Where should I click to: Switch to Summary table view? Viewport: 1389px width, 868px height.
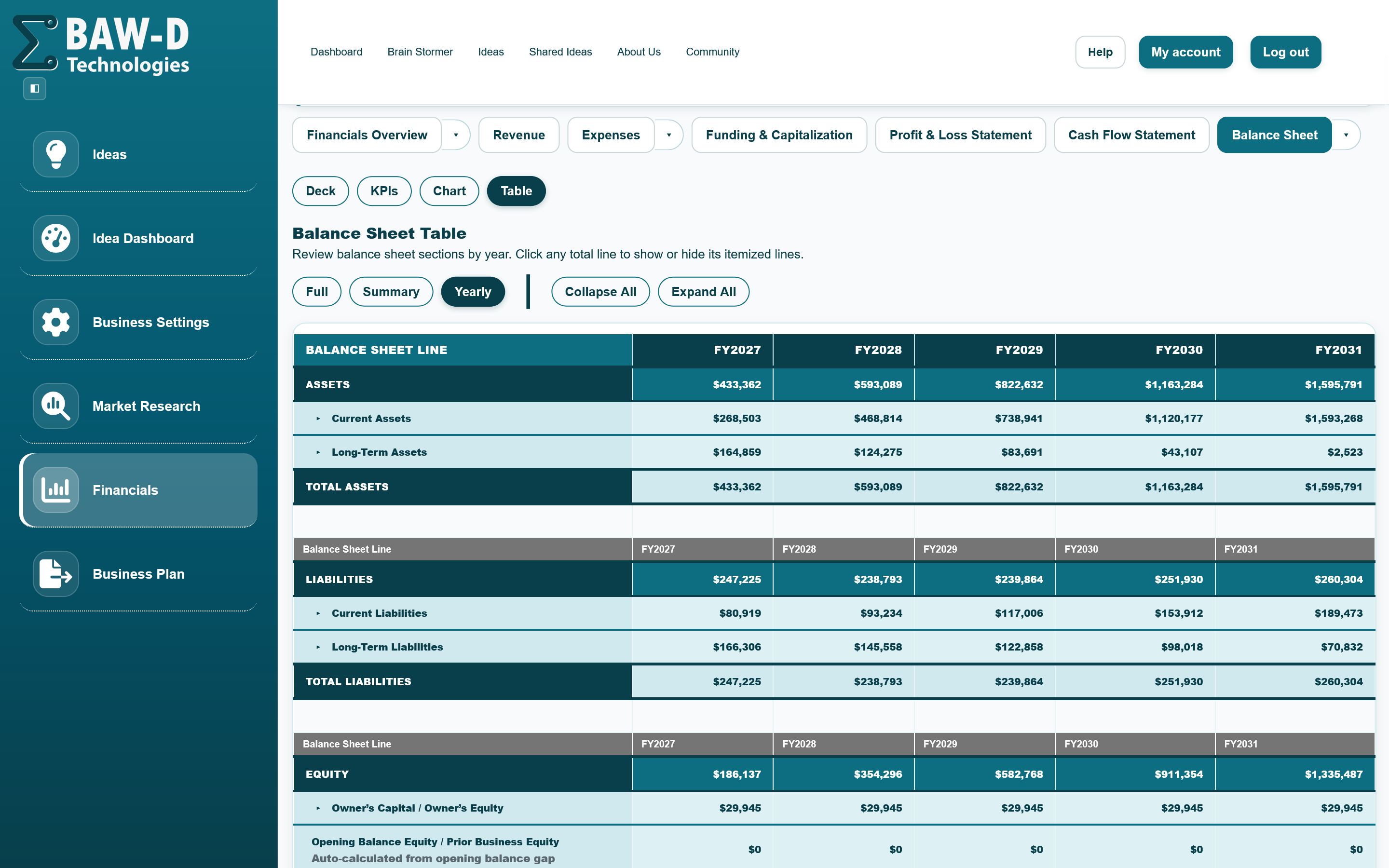[391, 292]
